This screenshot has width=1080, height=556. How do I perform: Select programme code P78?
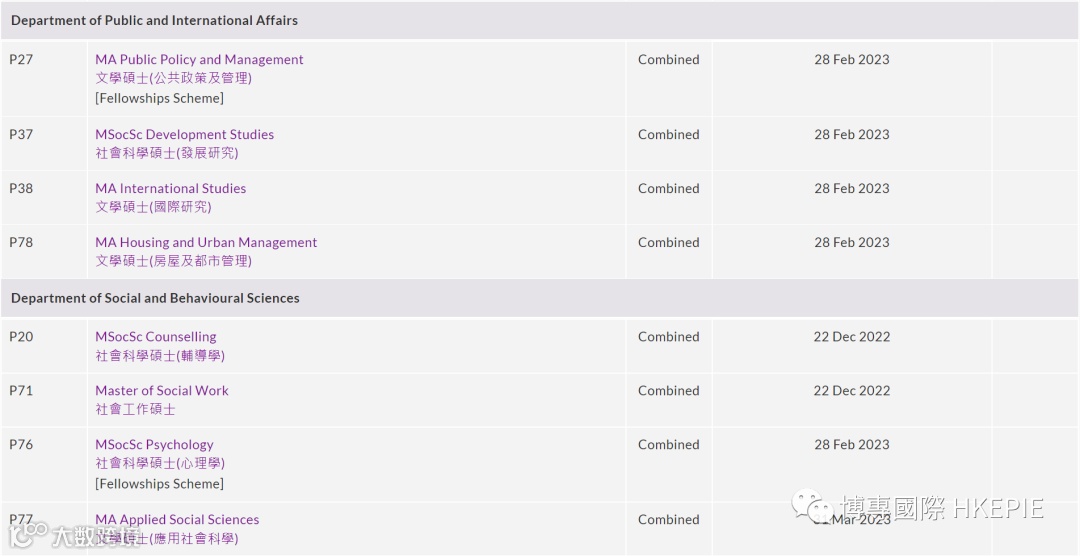click(x=21, y=243)
